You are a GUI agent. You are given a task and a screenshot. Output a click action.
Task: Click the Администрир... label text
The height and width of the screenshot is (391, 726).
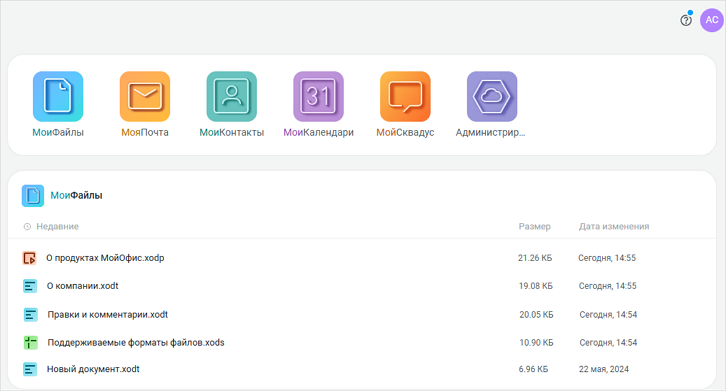click(490, 132)
